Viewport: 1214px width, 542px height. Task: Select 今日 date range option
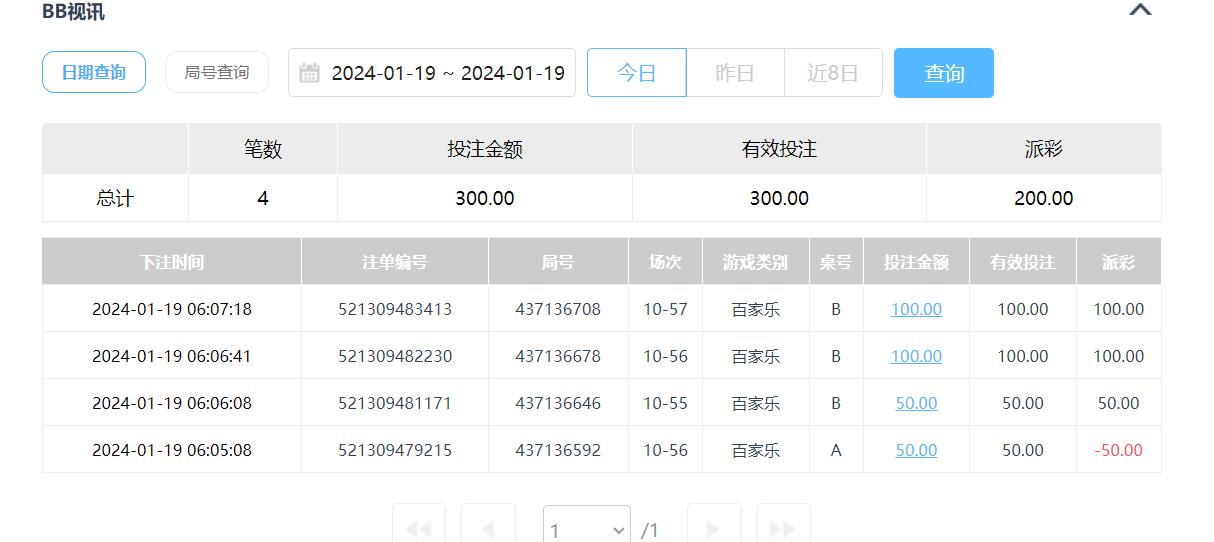coord(637,73)
